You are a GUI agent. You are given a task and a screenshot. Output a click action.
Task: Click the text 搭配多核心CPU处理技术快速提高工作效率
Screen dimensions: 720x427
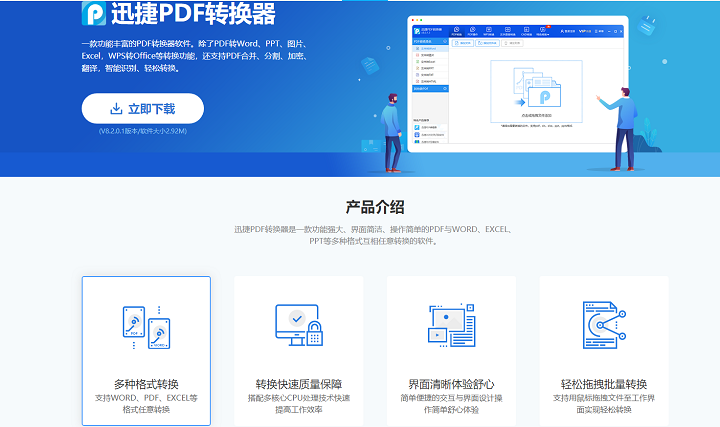pos(299,404)
